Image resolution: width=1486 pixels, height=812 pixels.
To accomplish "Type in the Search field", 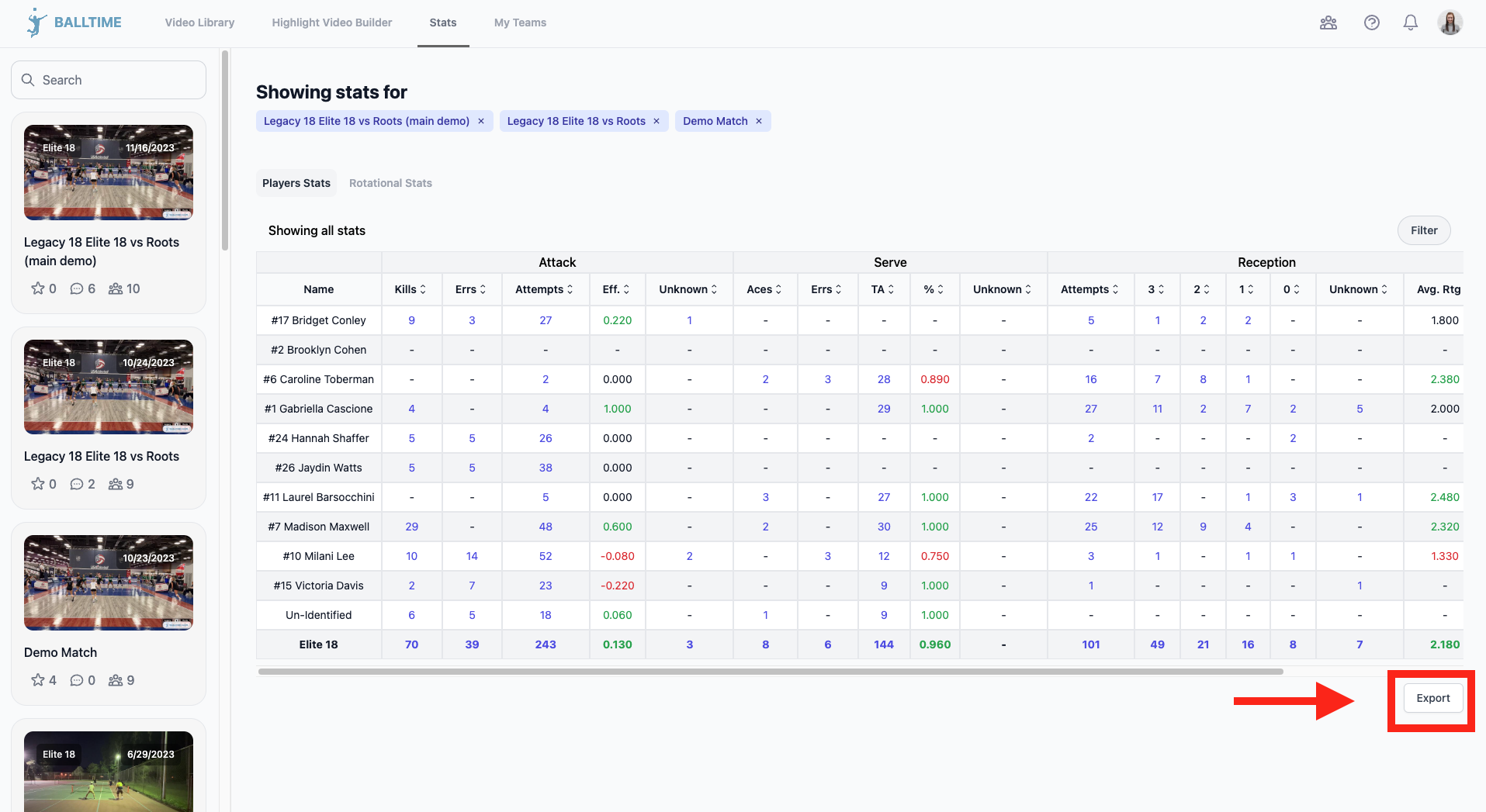I will coord(116,80).
